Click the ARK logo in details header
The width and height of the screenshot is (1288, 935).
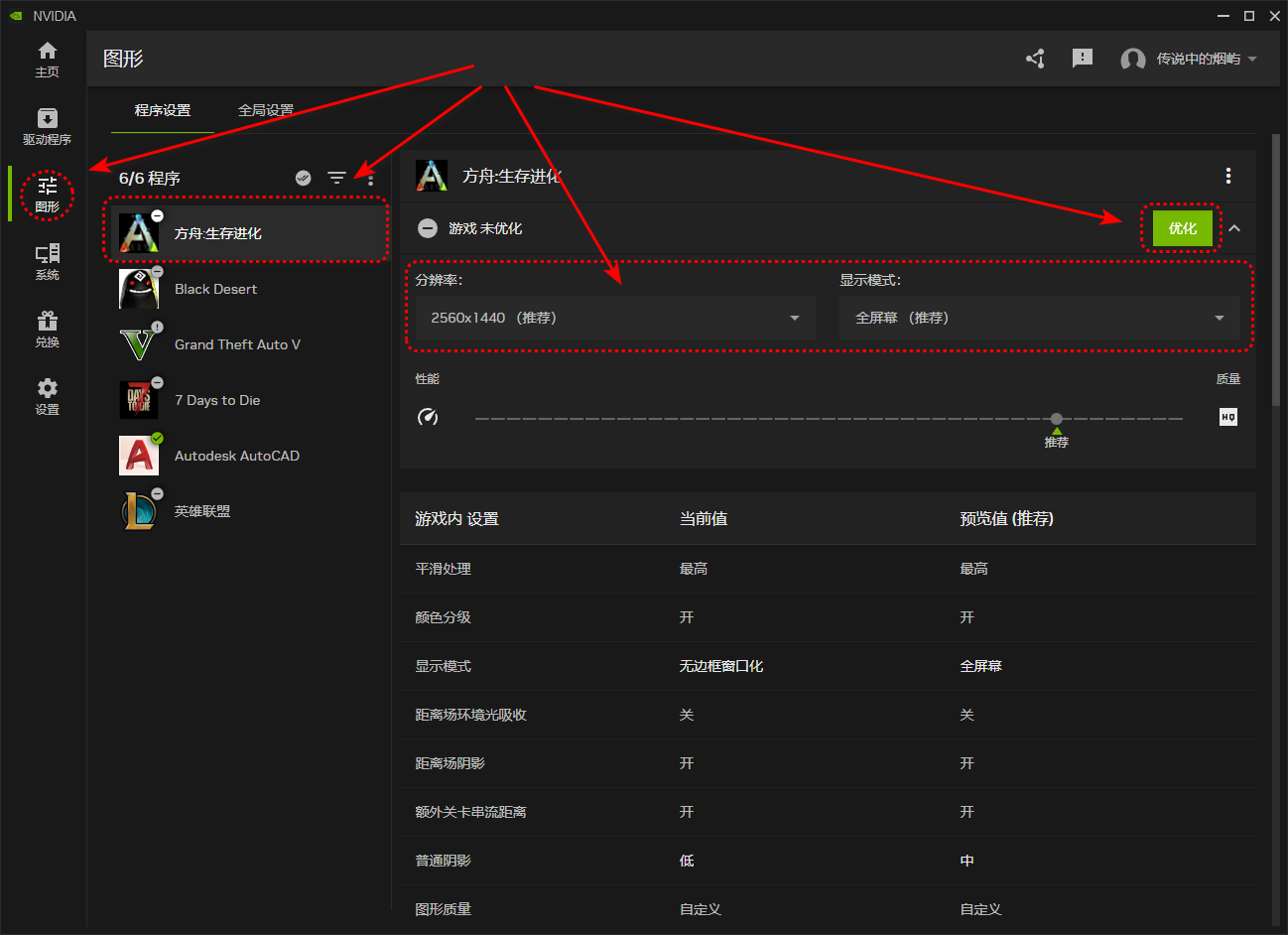click(x=431, y=176)
